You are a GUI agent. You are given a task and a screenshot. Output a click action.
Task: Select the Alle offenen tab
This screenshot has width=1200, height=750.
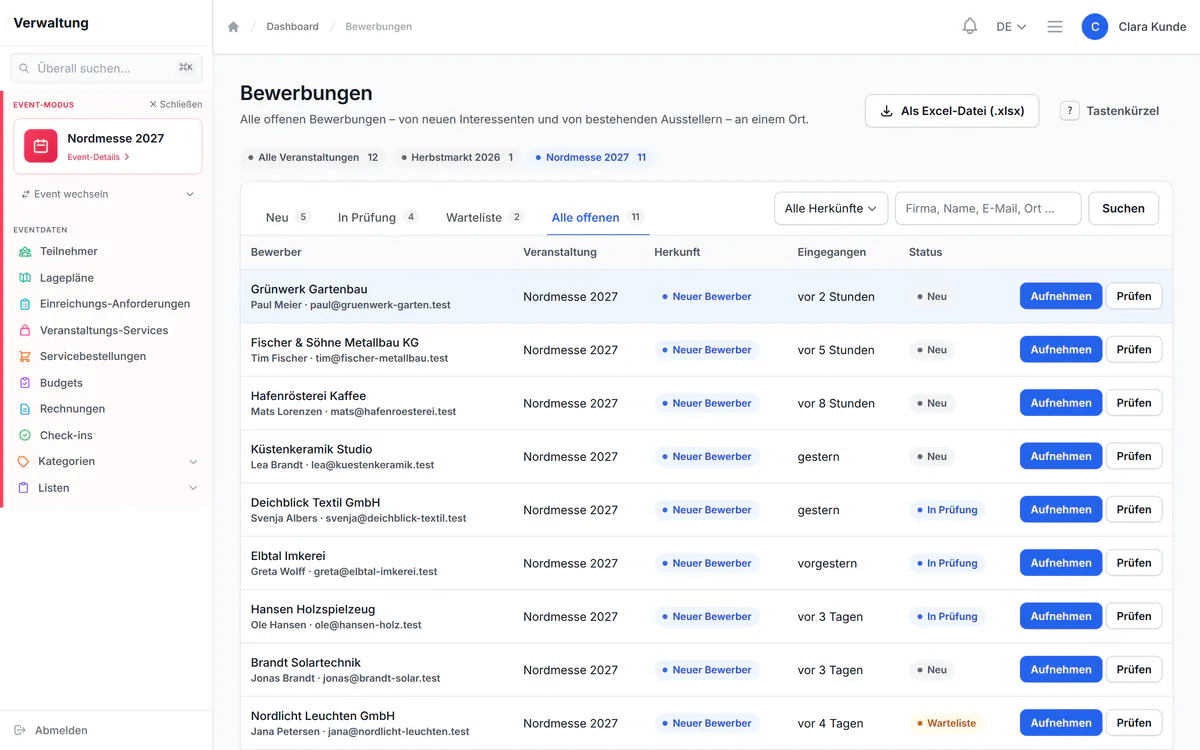tap(597, 217)
